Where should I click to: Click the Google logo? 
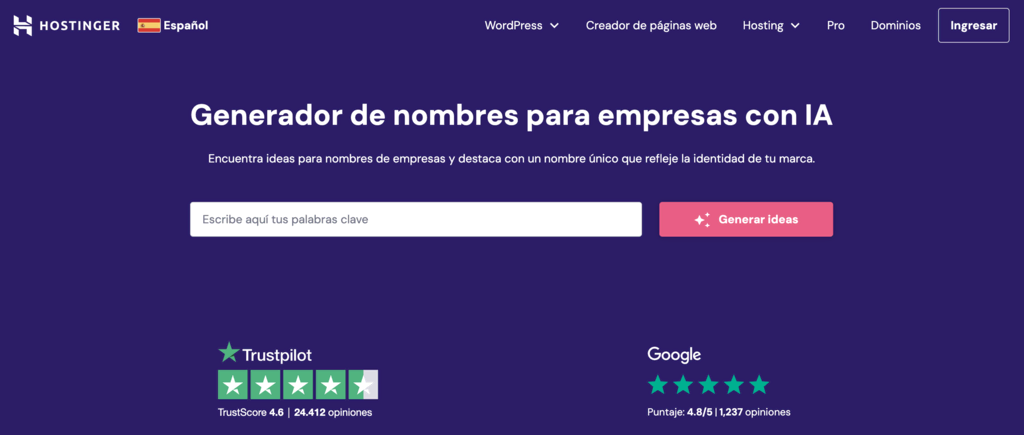point(674,354)
